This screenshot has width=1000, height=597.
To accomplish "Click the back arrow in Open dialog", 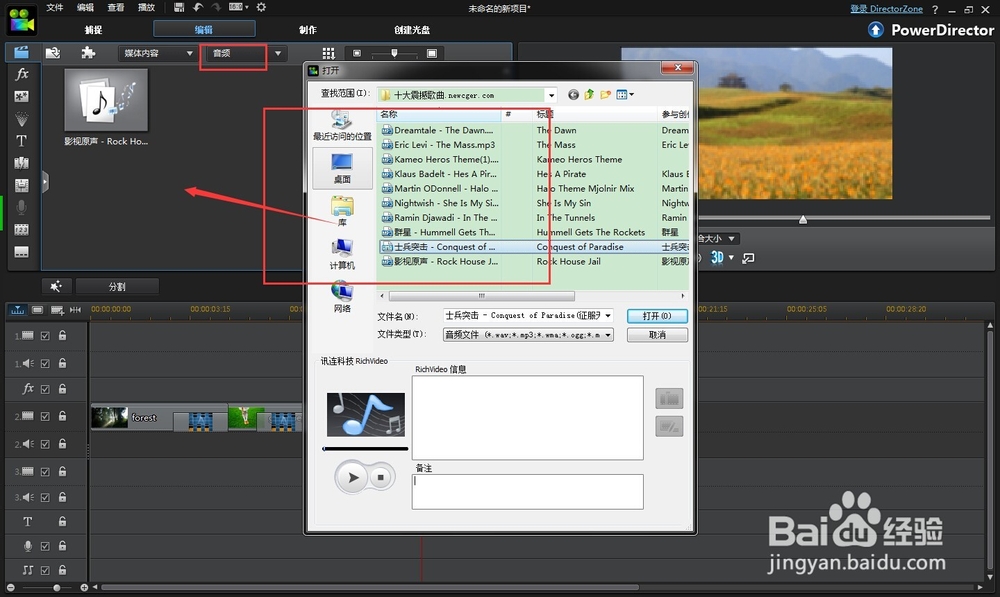I will 573,94.
